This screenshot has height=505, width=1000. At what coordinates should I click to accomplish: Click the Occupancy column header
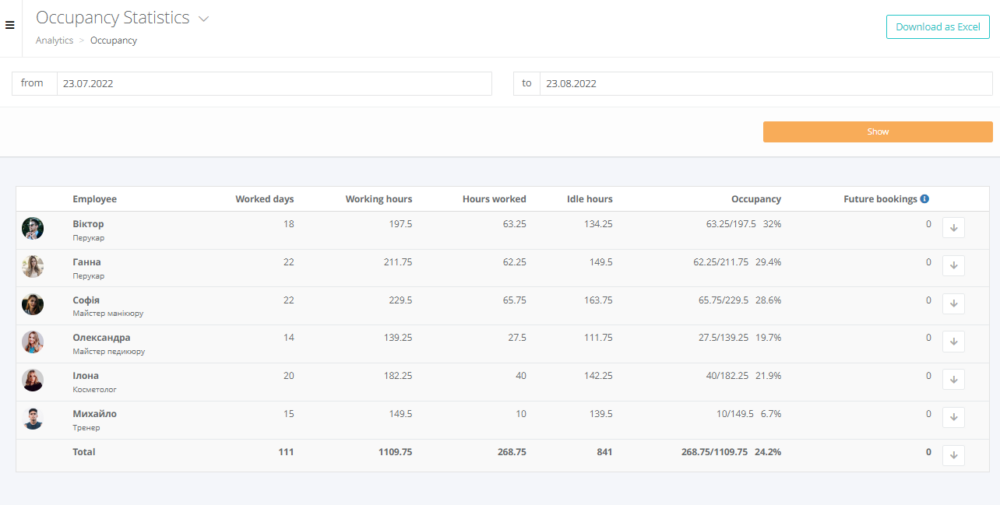pos(755,199)
